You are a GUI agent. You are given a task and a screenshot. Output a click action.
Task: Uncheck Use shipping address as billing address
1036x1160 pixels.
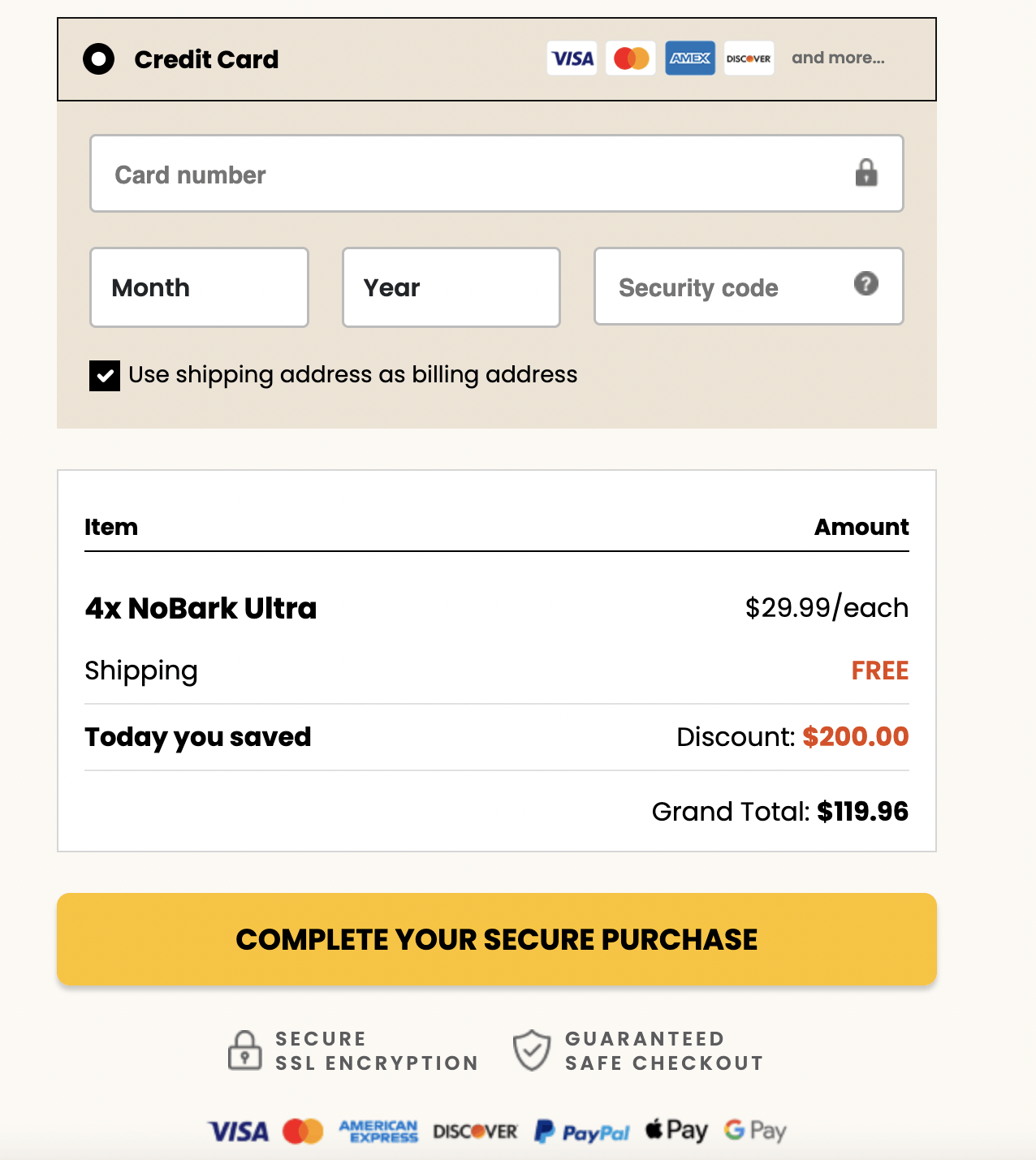click(104, 375)
